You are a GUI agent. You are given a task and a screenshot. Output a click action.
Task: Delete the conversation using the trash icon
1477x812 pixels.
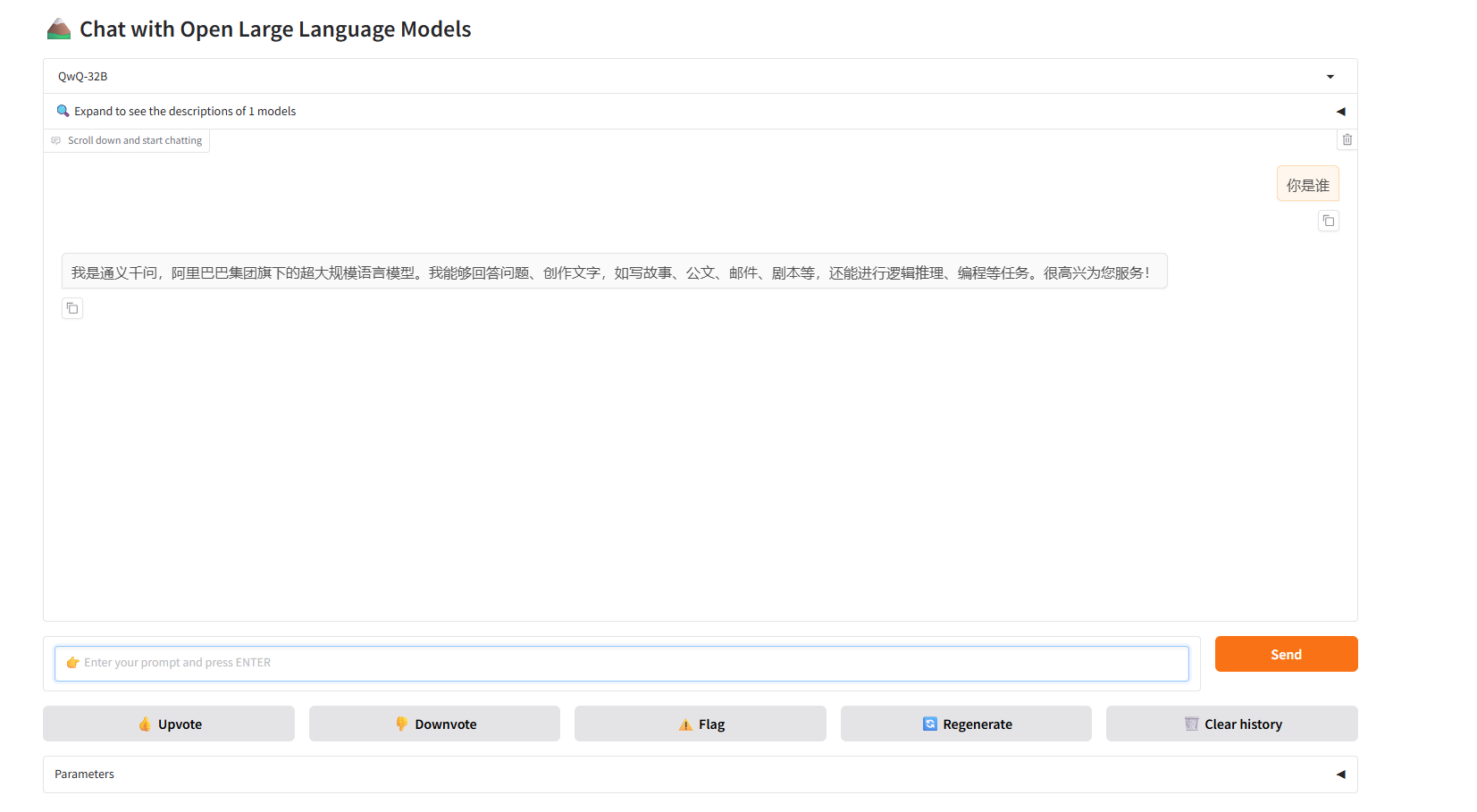click(1347, 139)
